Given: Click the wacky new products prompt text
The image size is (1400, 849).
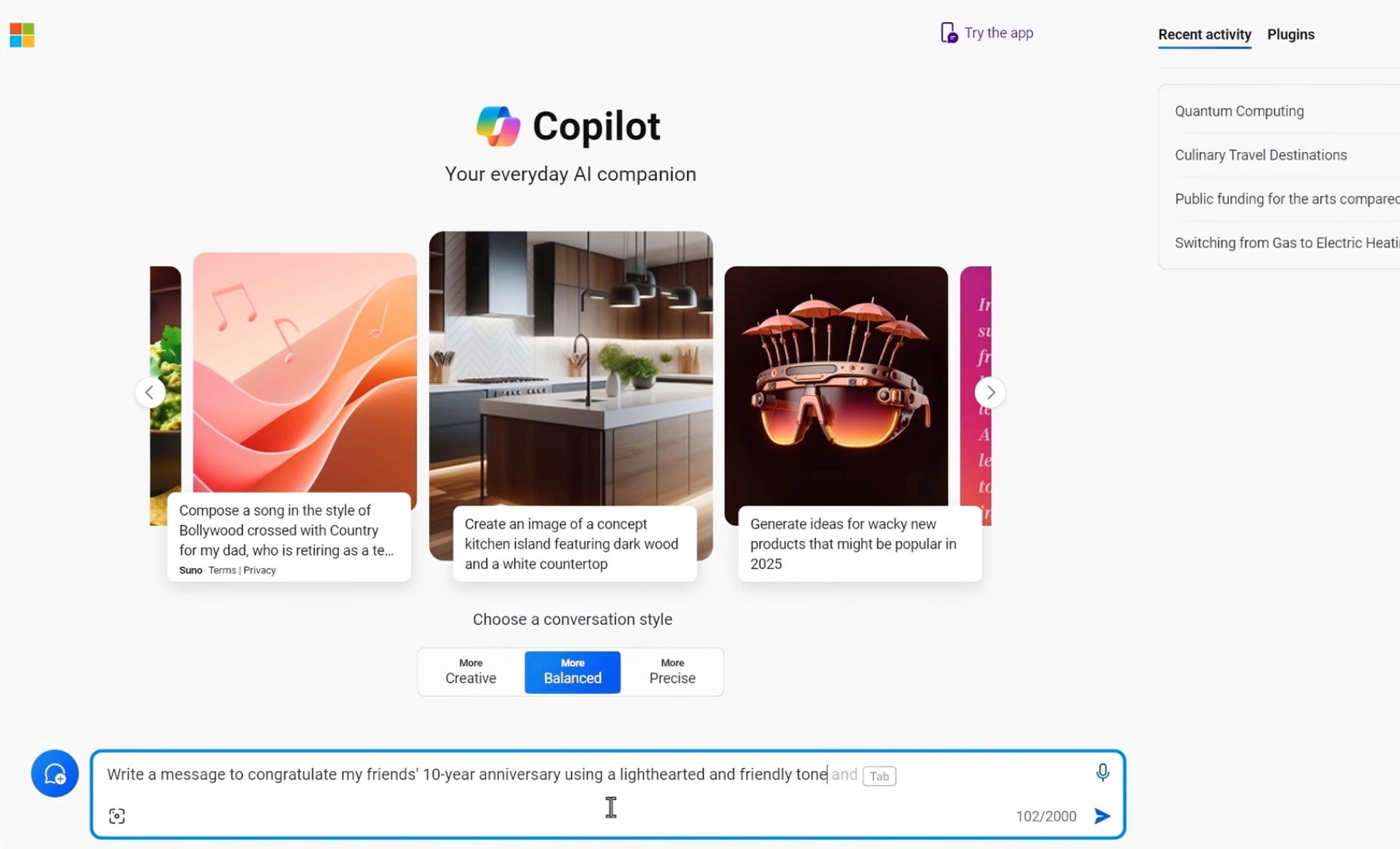Looking at the screenshot, I should click(x=853, y=543).
